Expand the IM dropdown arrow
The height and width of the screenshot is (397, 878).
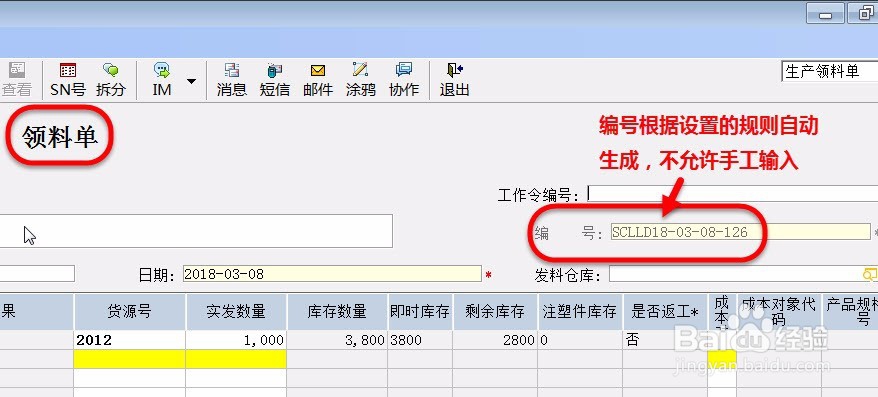(x=192, y=82)
